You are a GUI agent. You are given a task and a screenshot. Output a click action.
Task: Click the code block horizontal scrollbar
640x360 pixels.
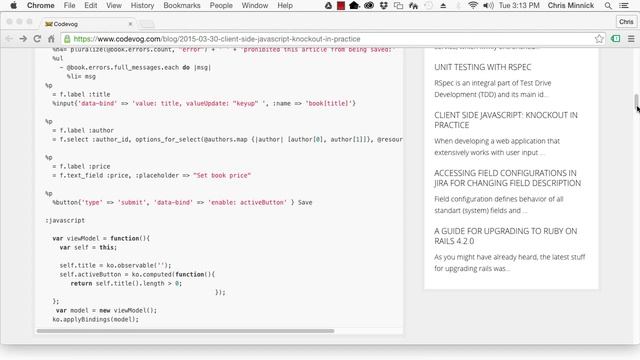[185, 331]
